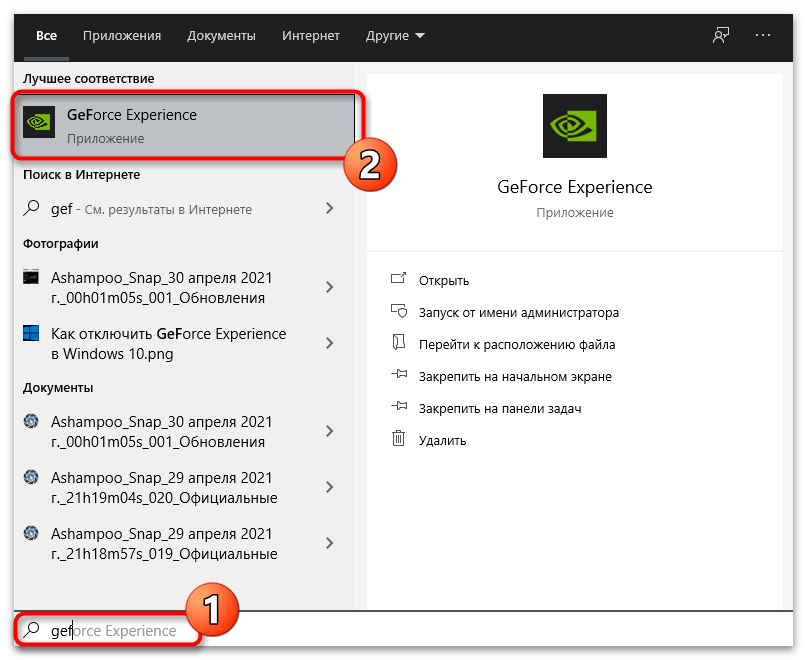Click the Windows image icon of the PNG result
Screen dimensions: 807x660
coord(31,334)
